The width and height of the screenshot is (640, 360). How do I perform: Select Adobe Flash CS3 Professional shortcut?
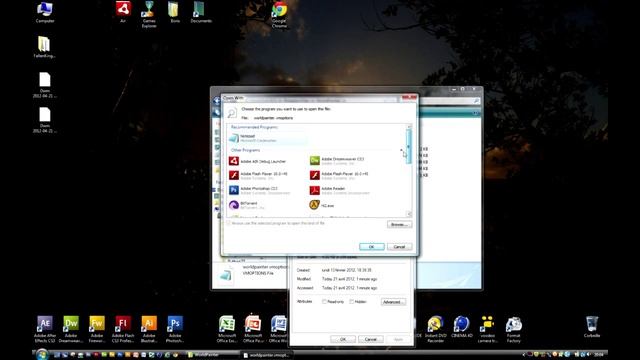[123, 329]
